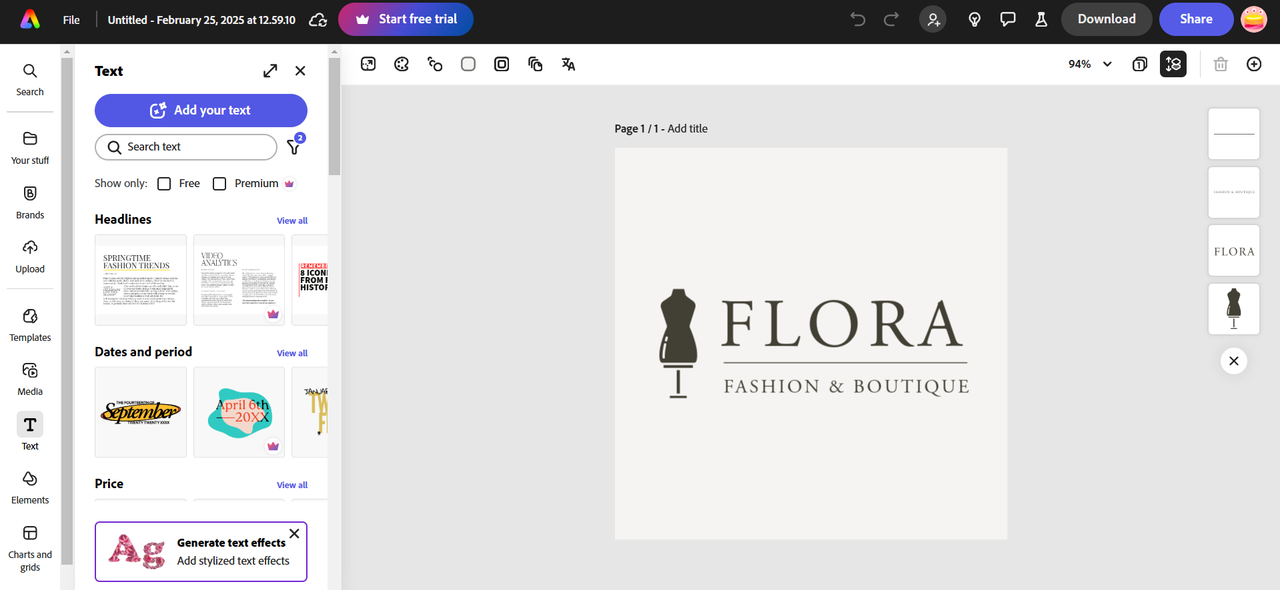The width and height of the screenshot is (1280, 590).
Task: Click the Add your text button
Action: point(201,110)
